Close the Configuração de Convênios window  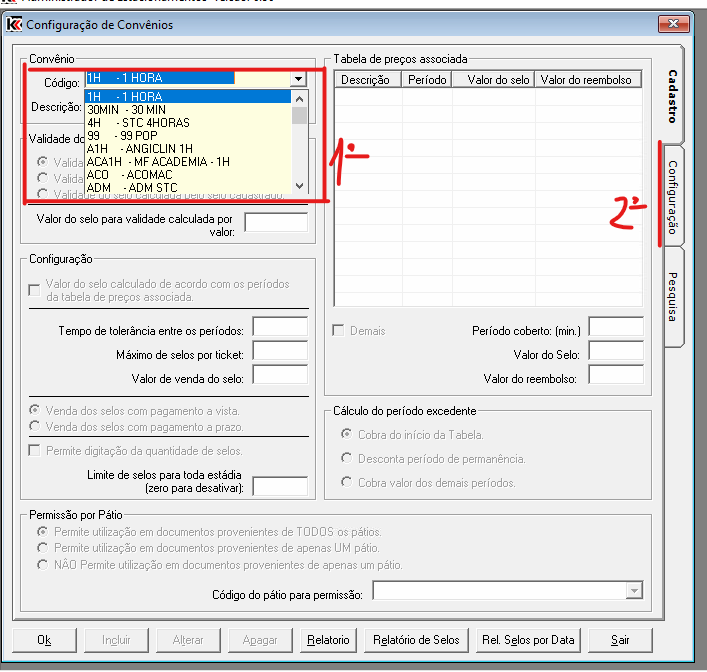point(673,24)
